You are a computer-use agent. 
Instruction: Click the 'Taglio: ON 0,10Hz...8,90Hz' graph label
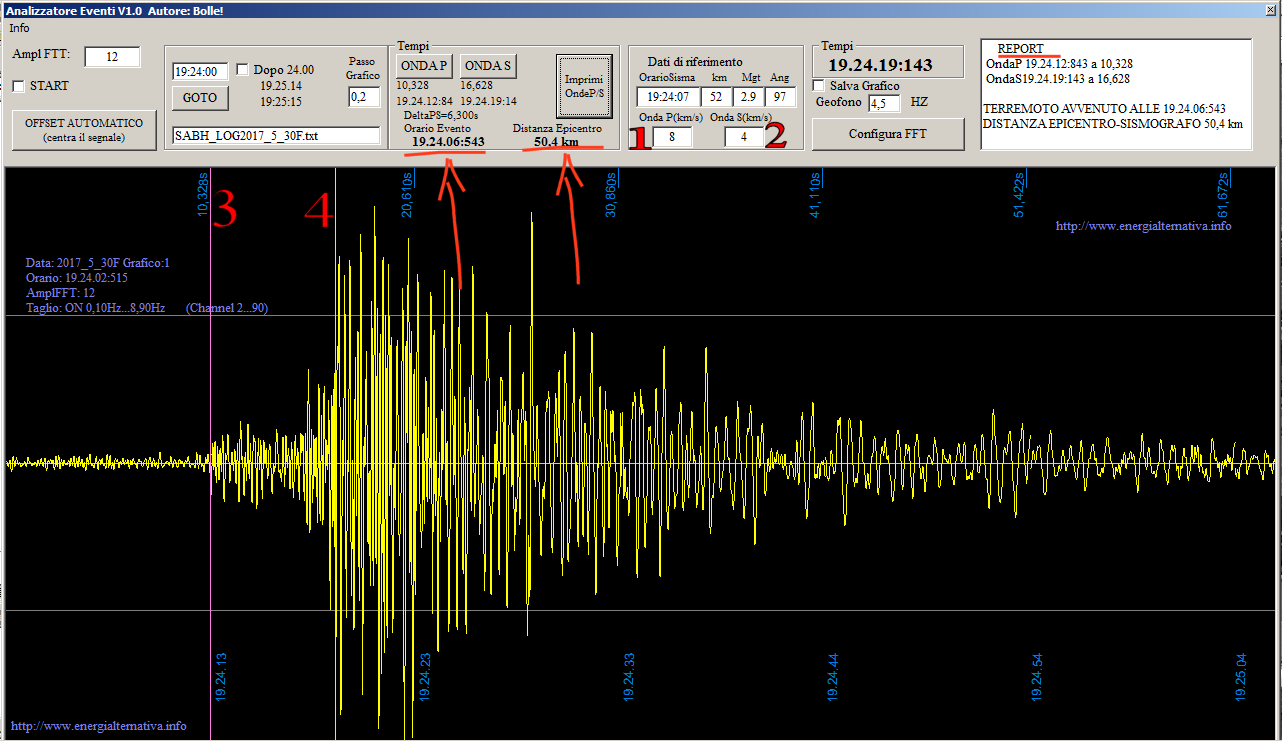pyautogui.click(x=96, y=308)
